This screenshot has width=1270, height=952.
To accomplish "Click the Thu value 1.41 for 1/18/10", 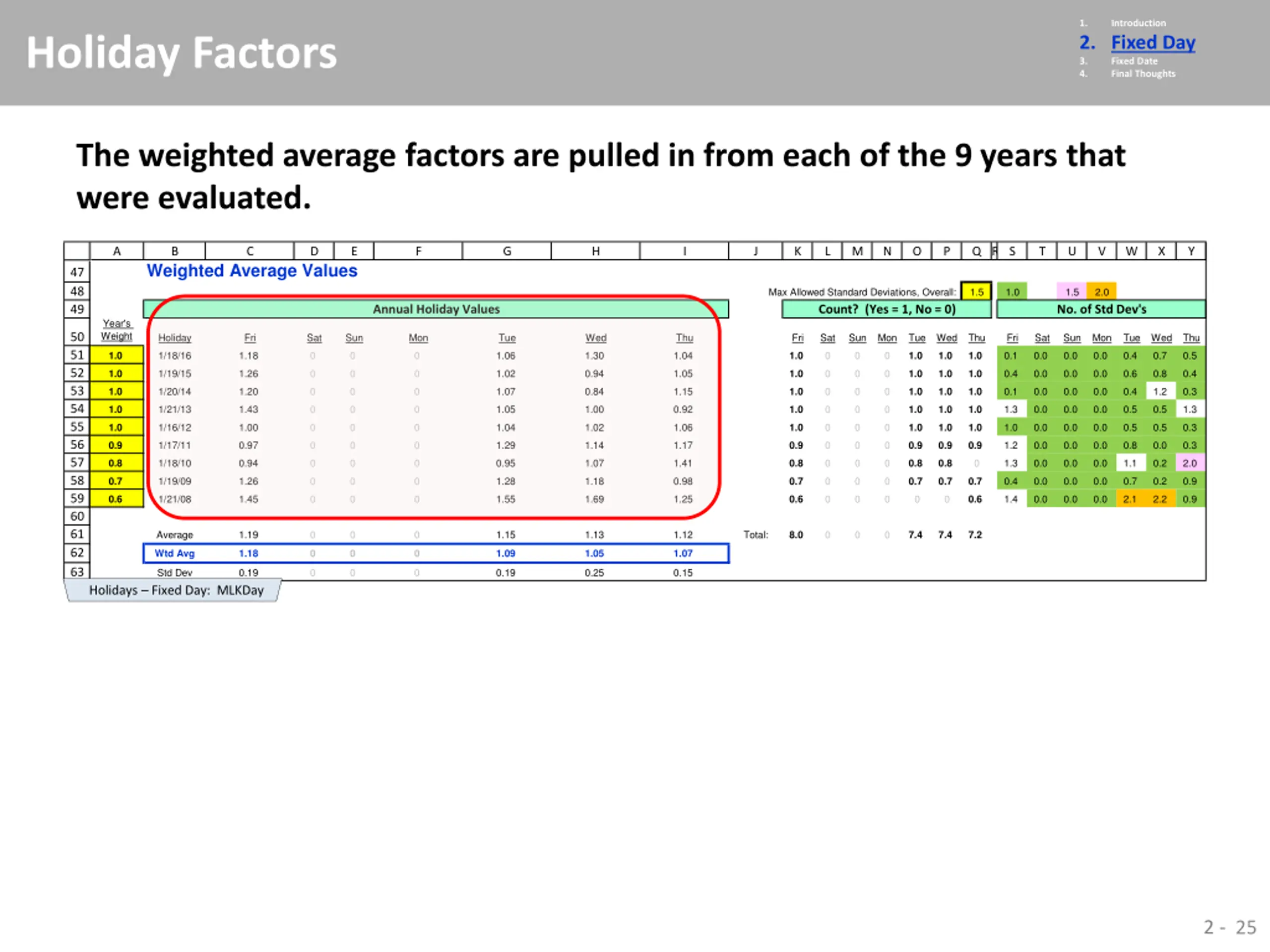I will coord(683,463).
